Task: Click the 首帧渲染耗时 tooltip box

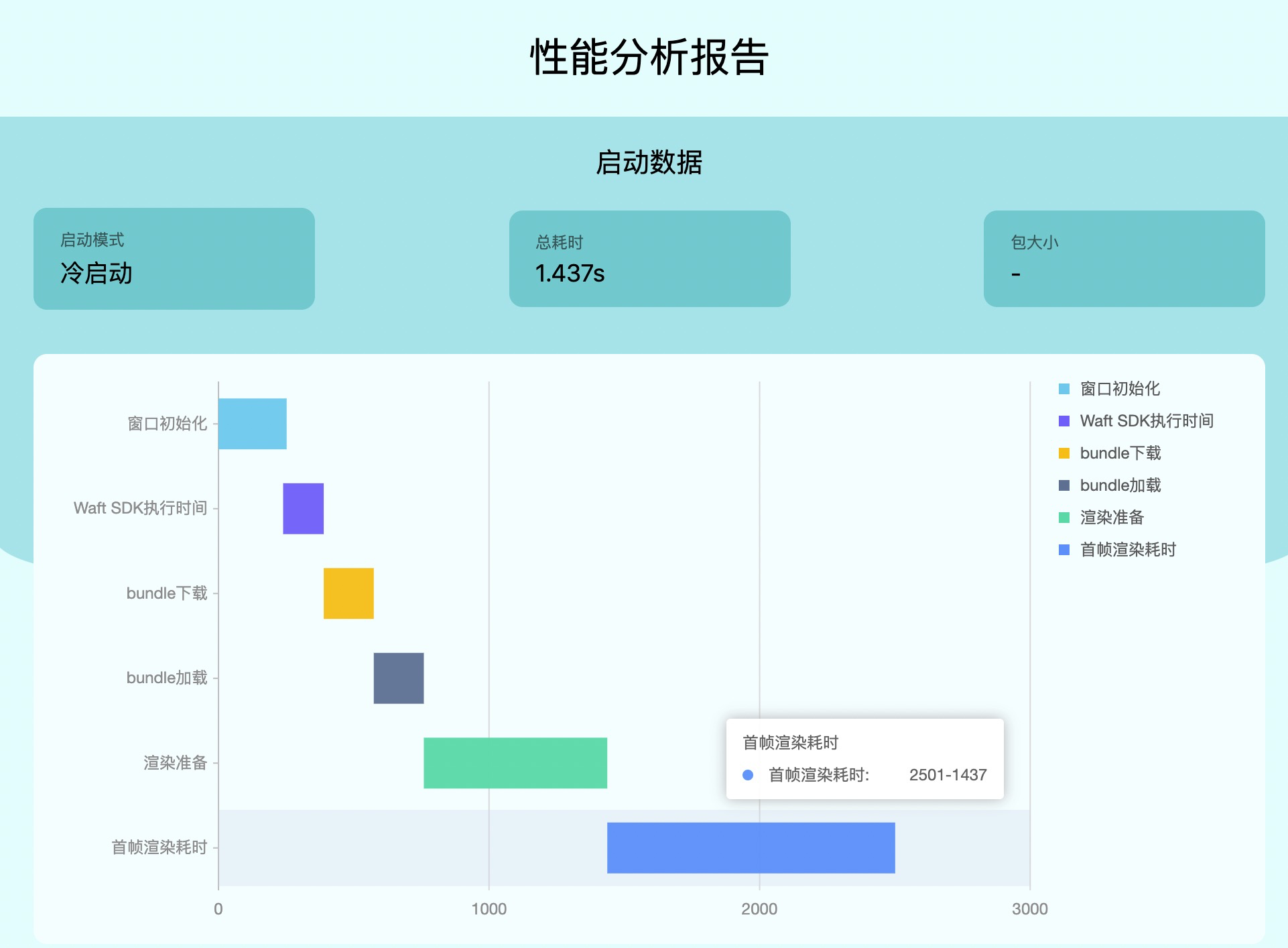Action: (x=864, y=759)
